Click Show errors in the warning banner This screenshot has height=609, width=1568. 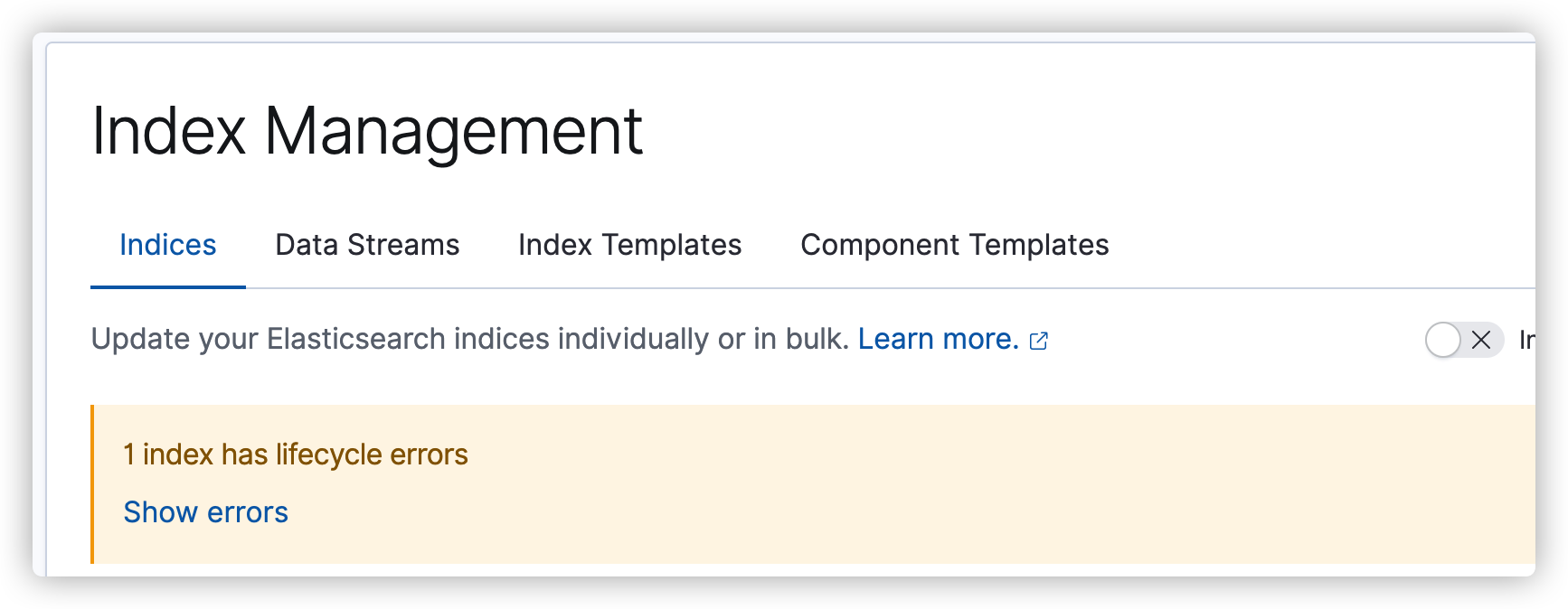pos(205,511)
